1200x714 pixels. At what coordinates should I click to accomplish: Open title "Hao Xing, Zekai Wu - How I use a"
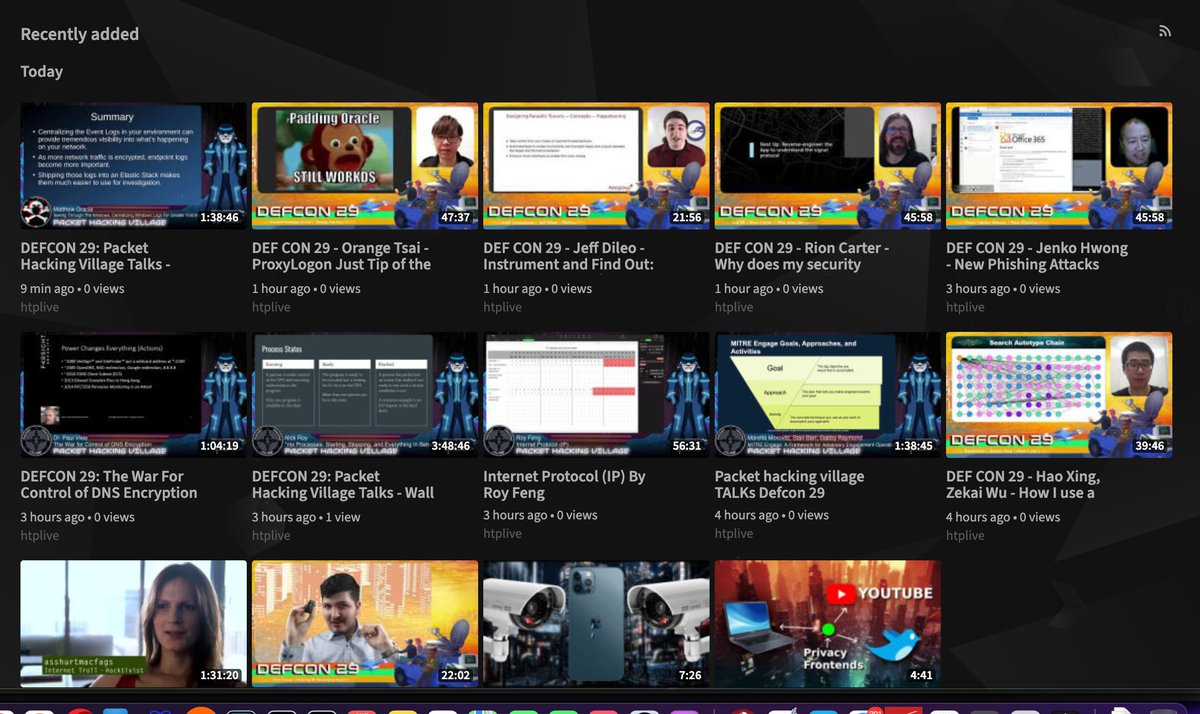click(x=1023, y=485)
